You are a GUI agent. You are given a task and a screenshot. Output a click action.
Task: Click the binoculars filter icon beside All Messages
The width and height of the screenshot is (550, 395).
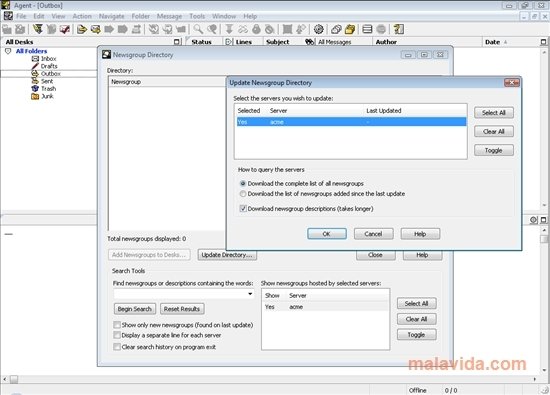[309, 42]
